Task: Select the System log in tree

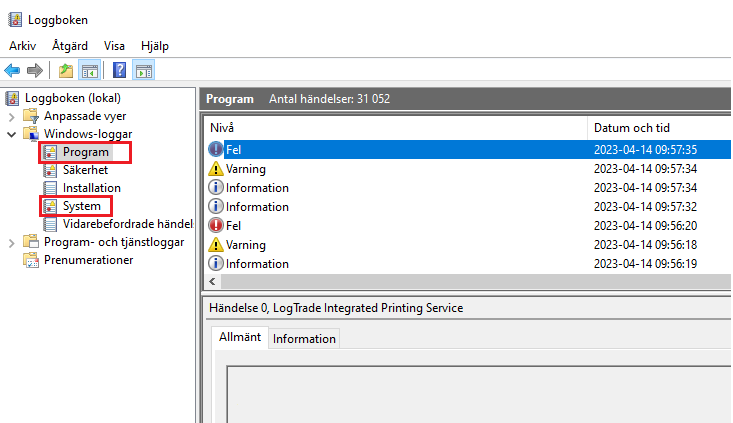Action: [x=82, y=206]
